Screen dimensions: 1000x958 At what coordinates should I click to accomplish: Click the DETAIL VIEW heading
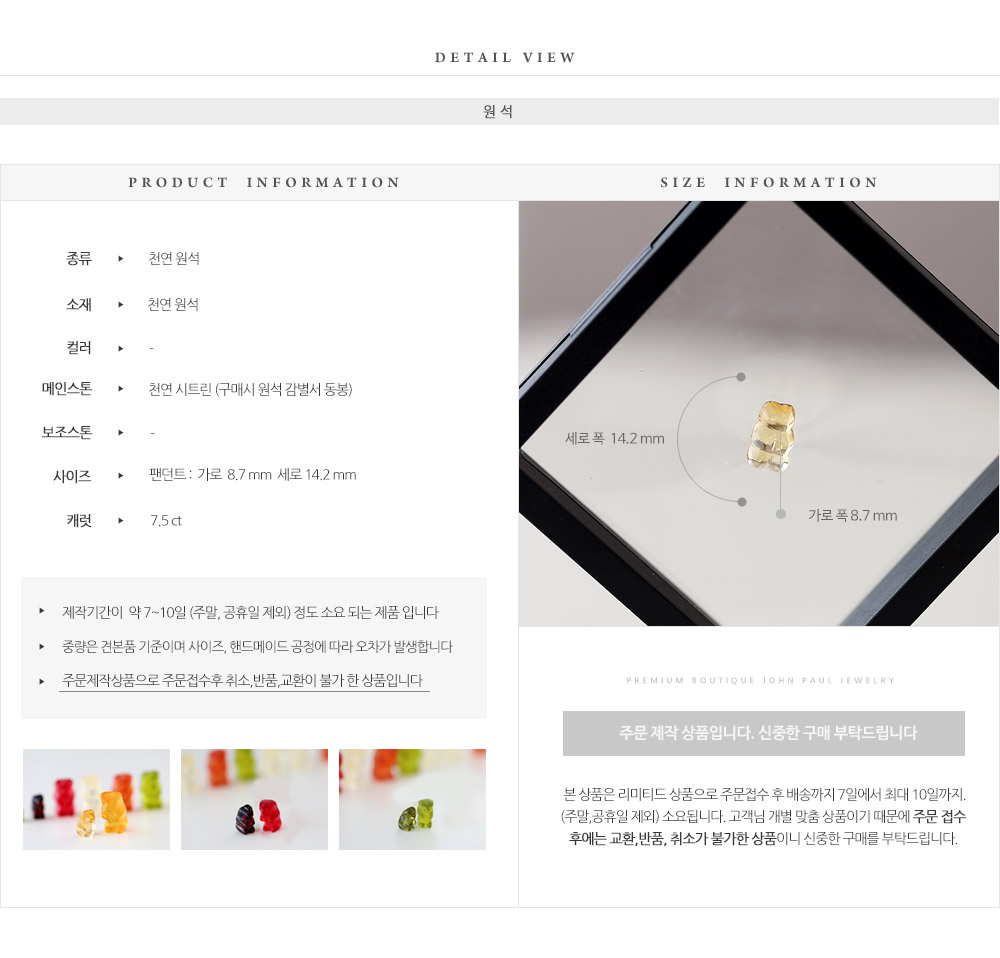coord(505,57)
